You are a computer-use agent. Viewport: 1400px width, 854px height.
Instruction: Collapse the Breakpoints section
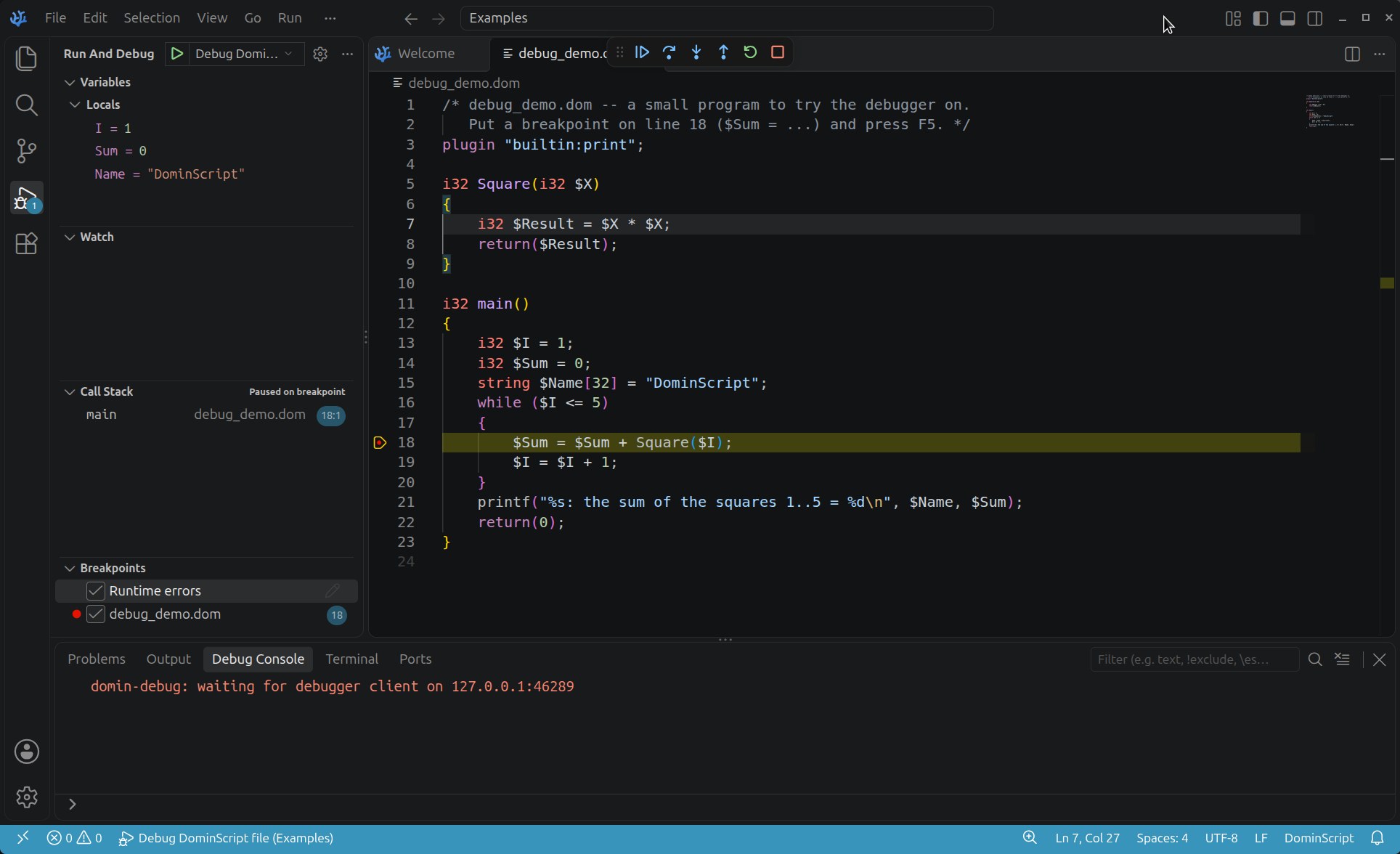click(70, 568)
